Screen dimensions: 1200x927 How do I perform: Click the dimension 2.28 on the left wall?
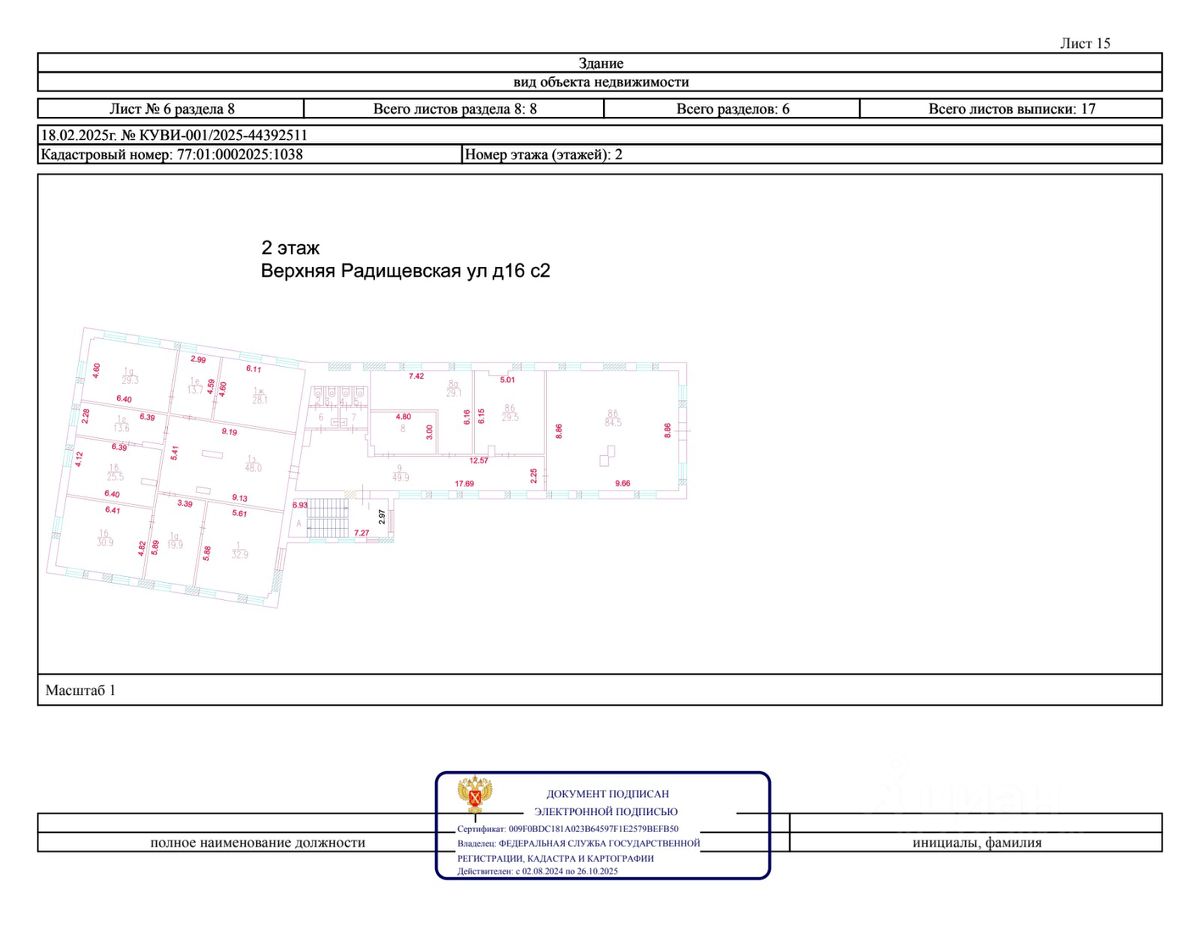tap(86, 416)
